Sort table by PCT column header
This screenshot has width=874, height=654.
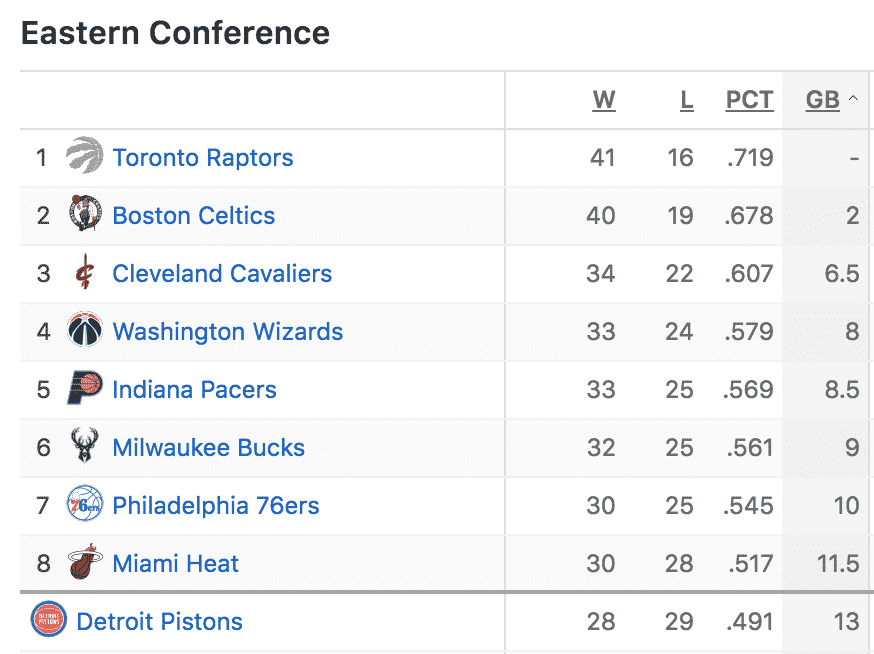click(749, 100)
